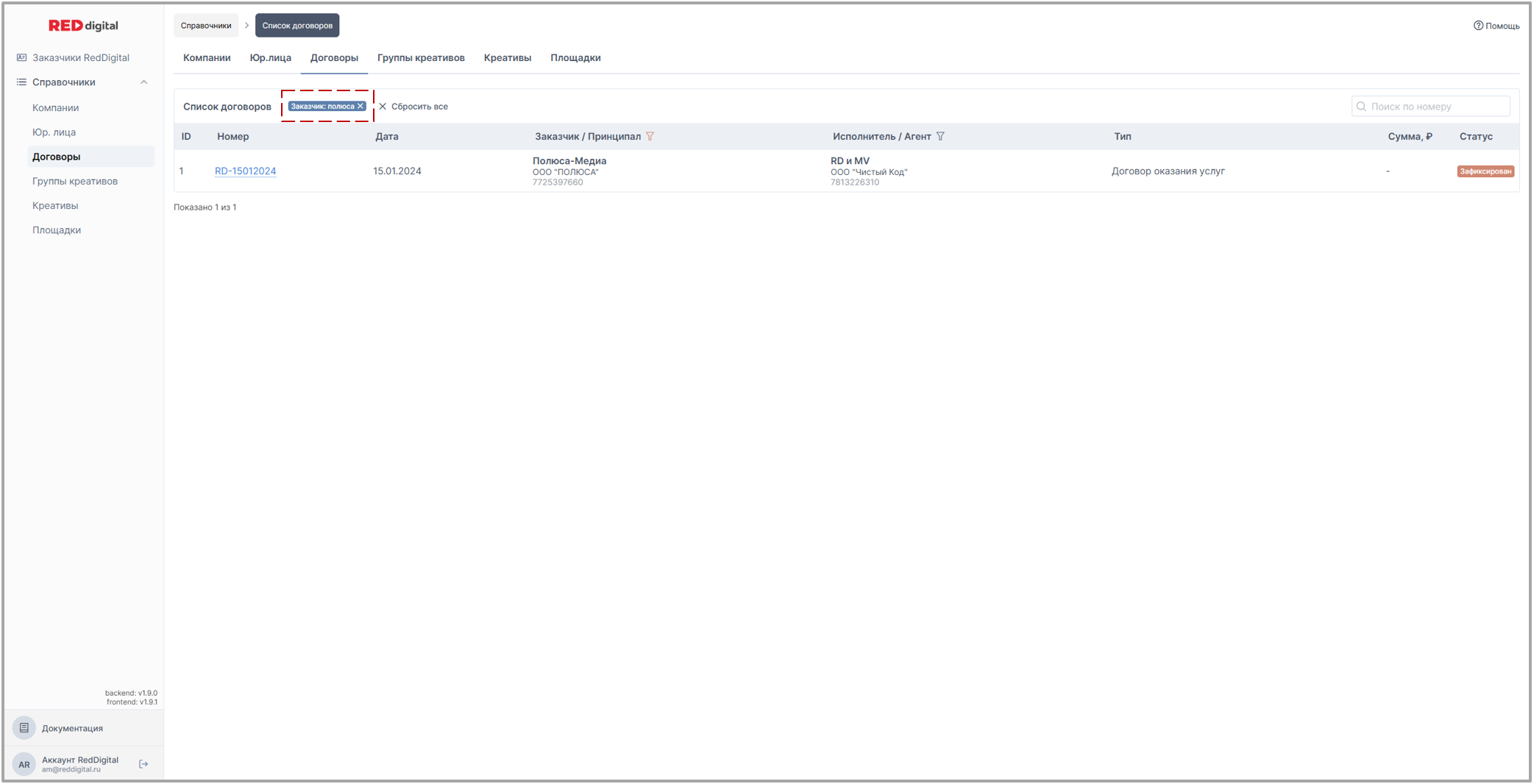Viewport: 1534px width, 784px height.
Task: Click the Сумма, ₽ column header
Action: click(x=1410, y=137)
